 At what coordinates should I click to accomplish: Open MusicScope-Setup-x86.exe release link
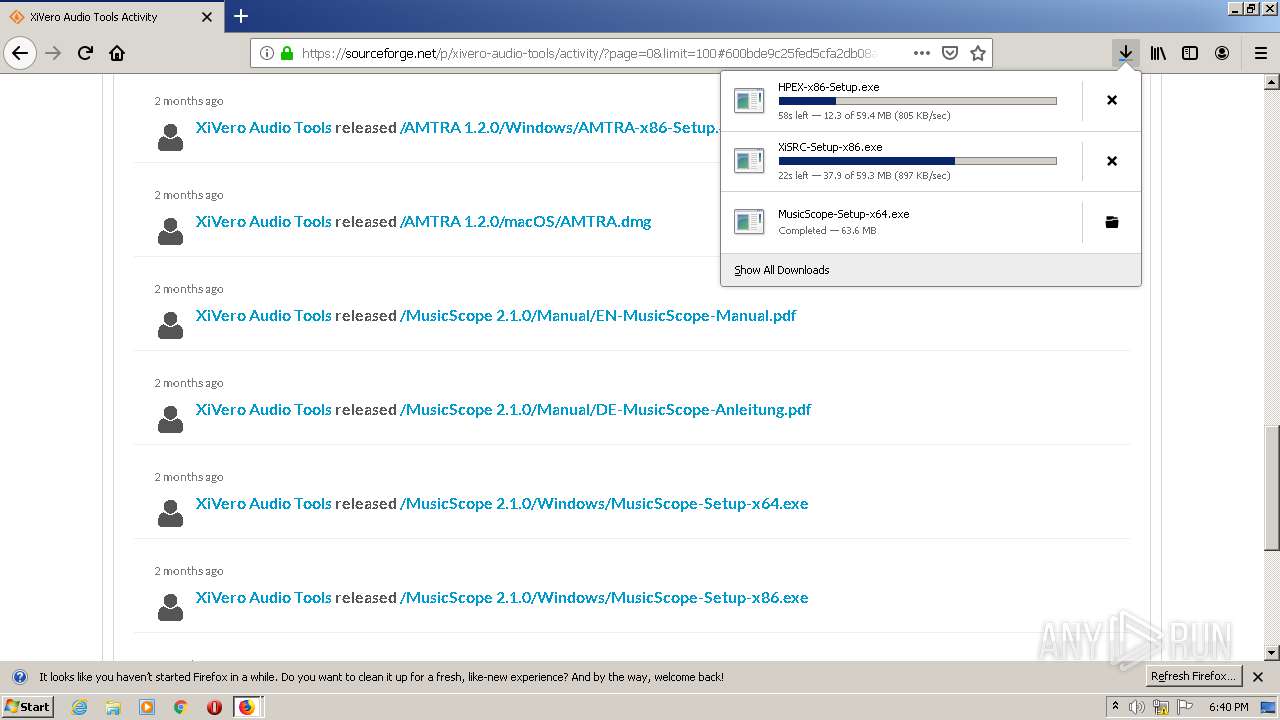604,597
